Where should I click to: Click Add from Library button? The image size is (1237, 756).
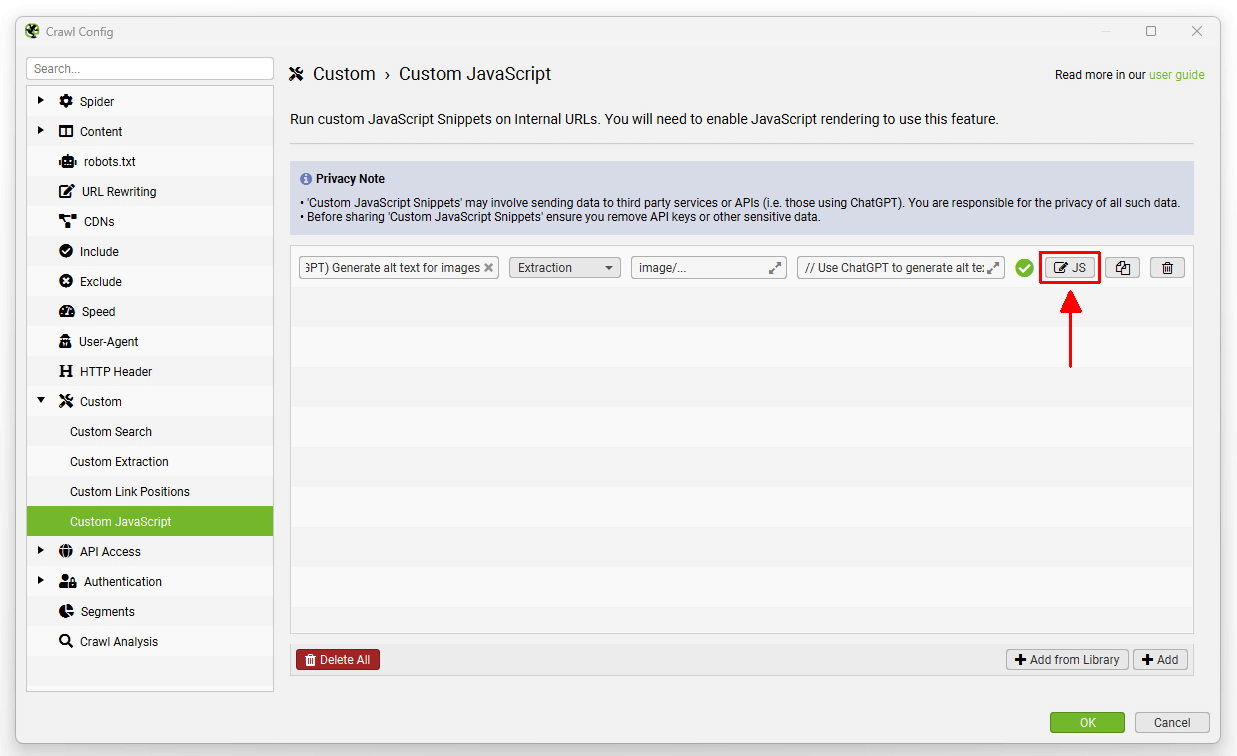coord(1067,660)
